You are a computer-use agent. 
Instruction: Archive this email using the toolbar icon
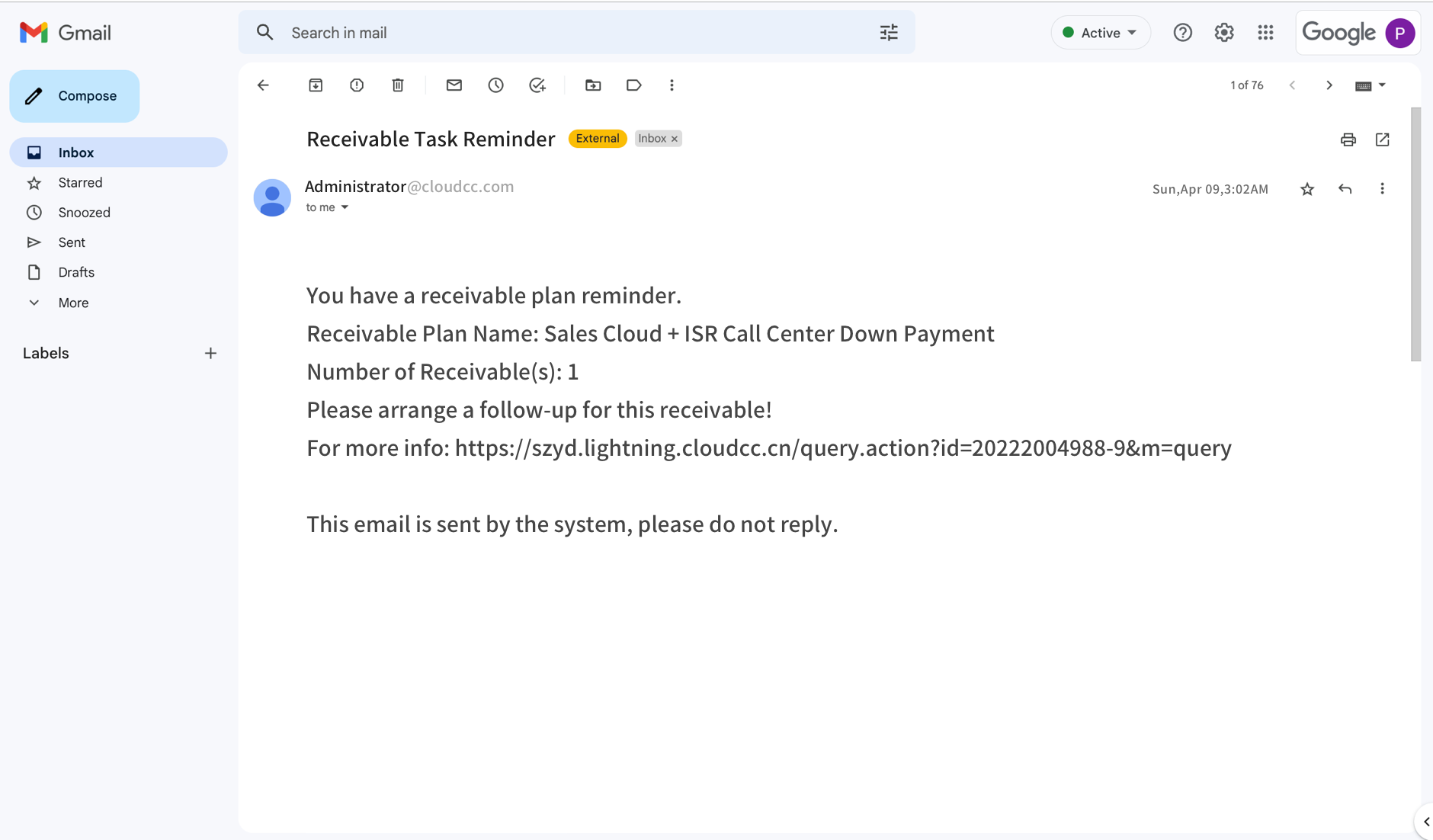coord(316,85)
